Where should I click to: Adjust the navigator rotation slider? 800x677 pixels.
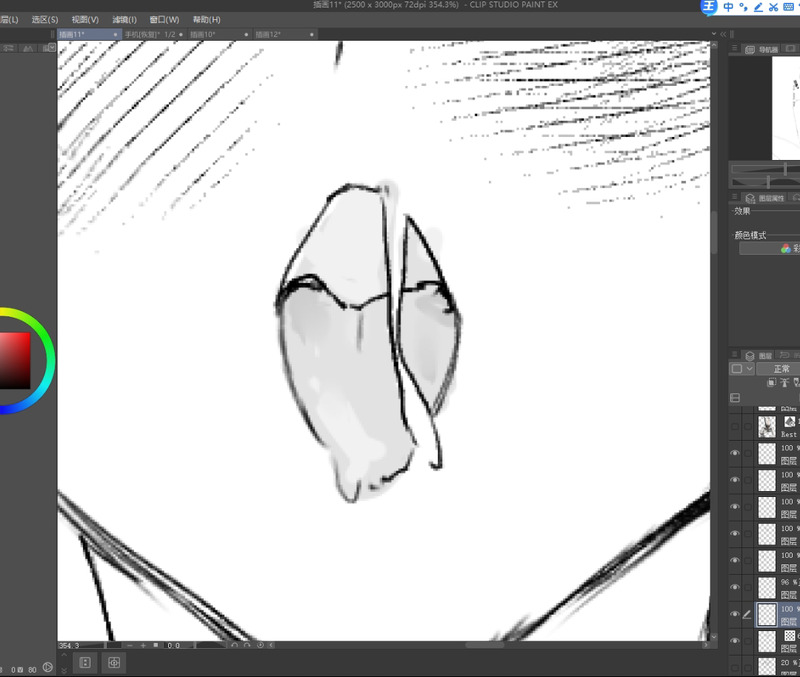(765, 182)
